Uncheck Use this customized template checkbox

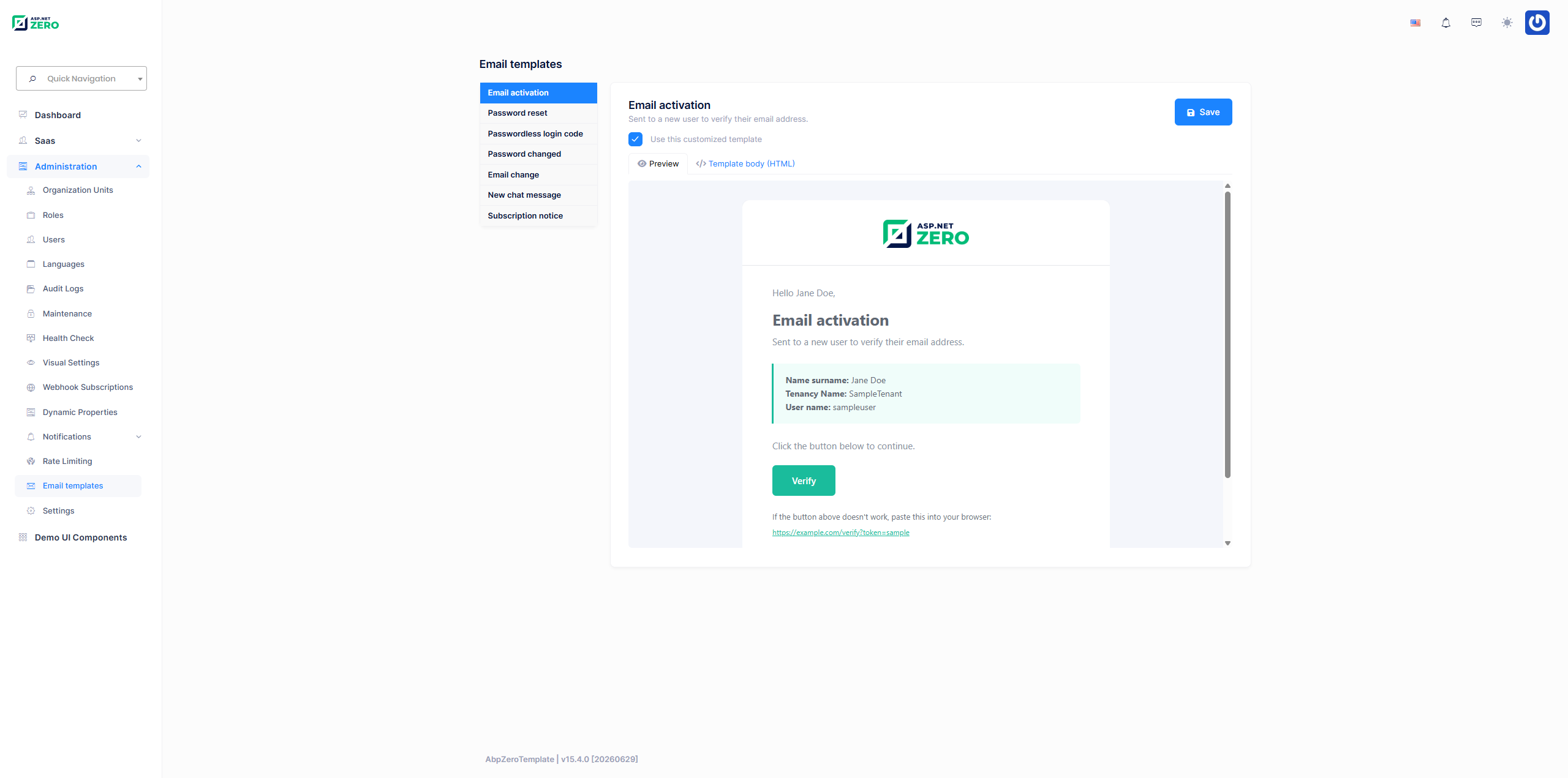(x=635, y=139)
